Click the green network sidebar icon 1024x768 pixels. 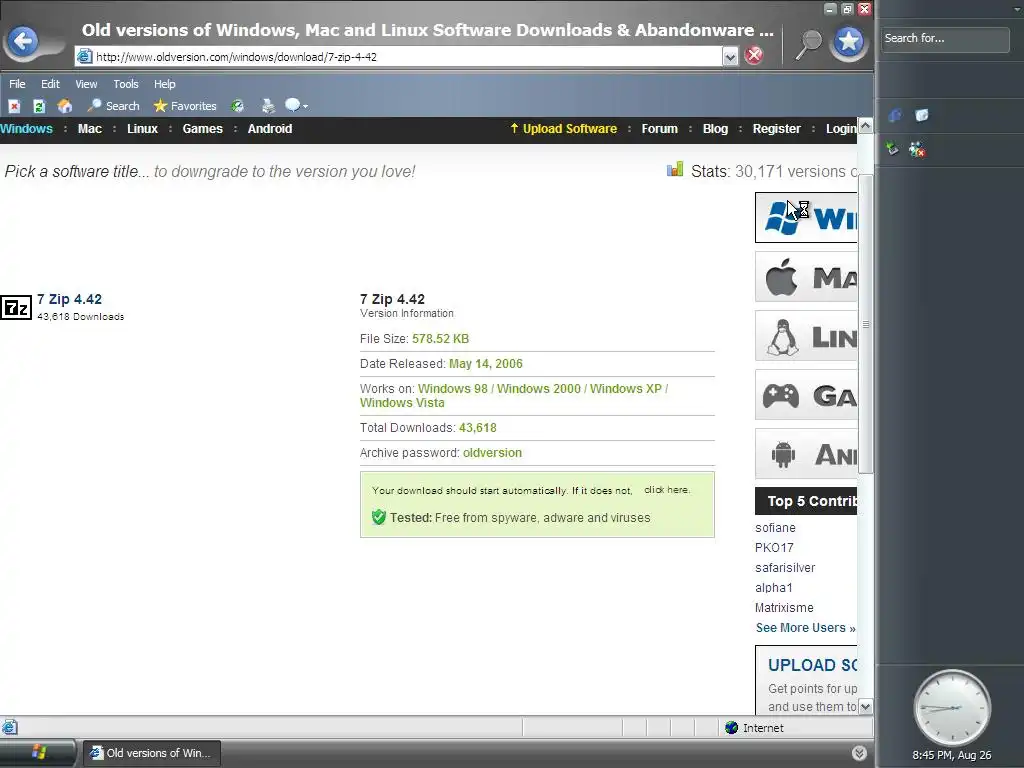pyautogui.click(x=893, y=149)
